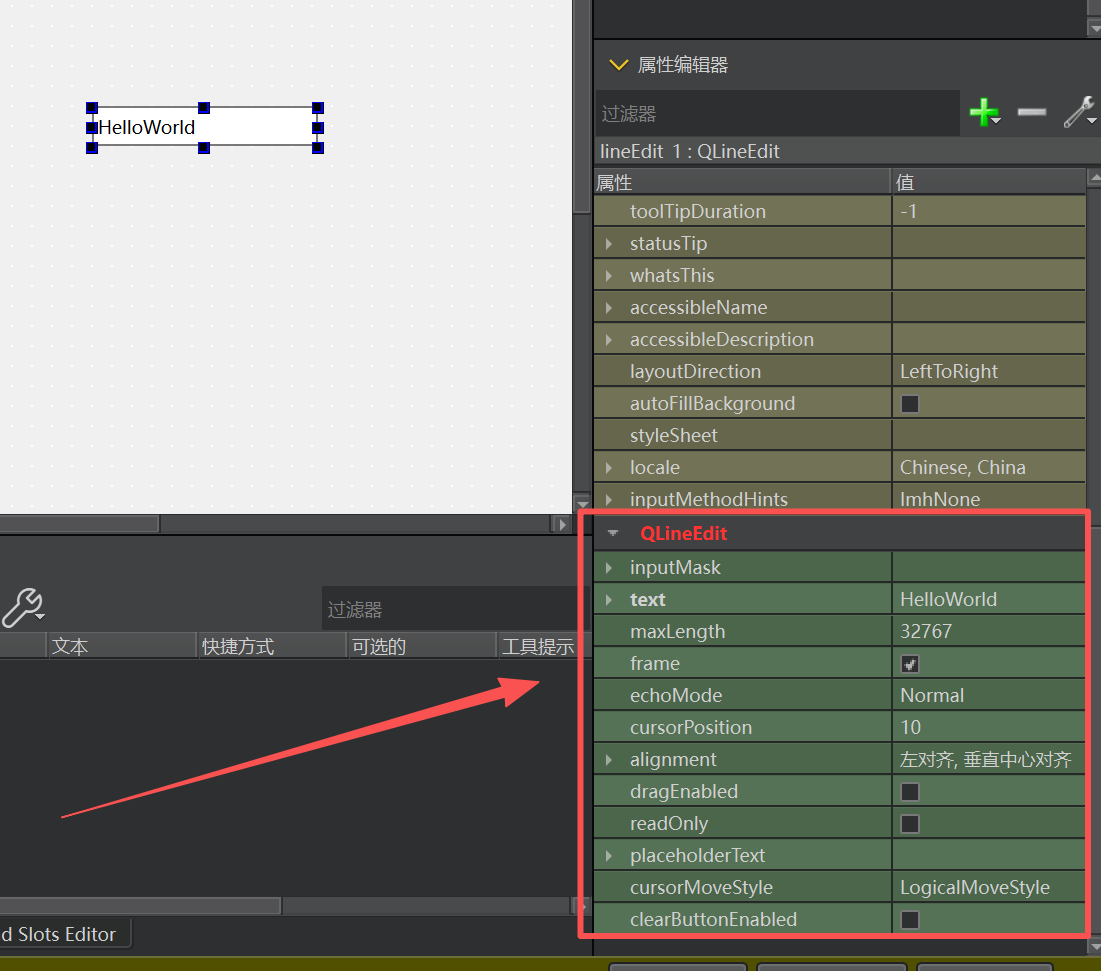Screen dimensions: 1101x971
Task: Click the maxLength value 32767
Action: pos(989,631)
